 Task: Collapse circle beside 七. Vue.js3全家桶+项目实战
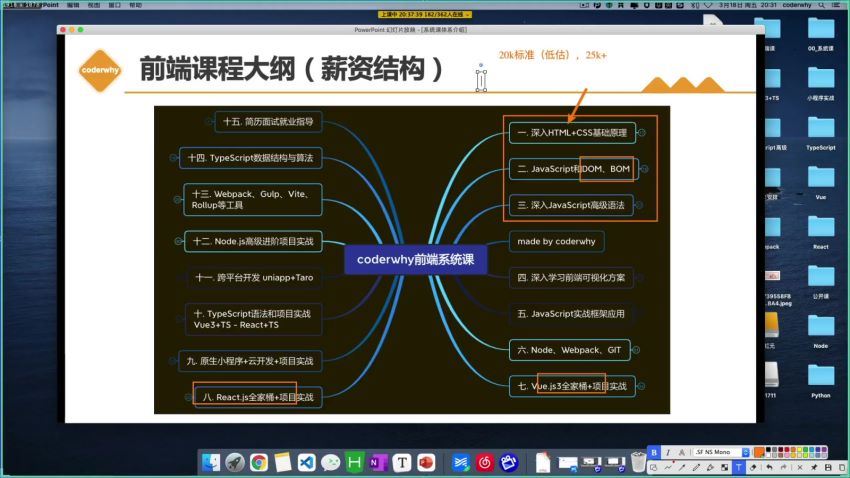(x=641, y=386)
